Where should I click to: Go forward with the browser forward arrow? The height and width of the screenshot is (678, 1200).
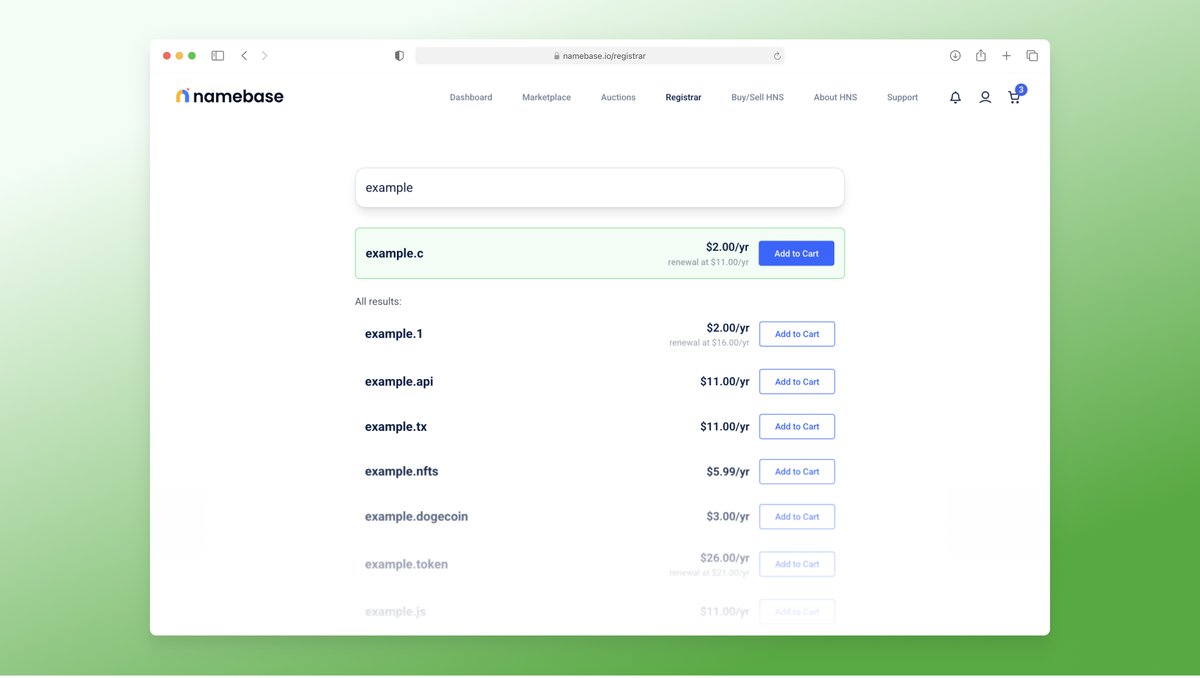point(264,56)
